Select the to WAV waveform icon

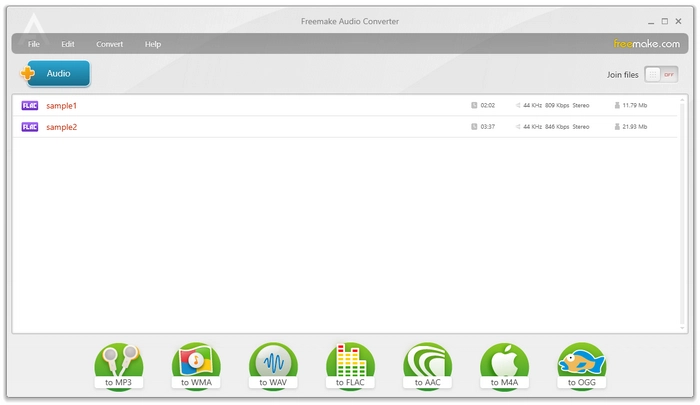[273, 367]
